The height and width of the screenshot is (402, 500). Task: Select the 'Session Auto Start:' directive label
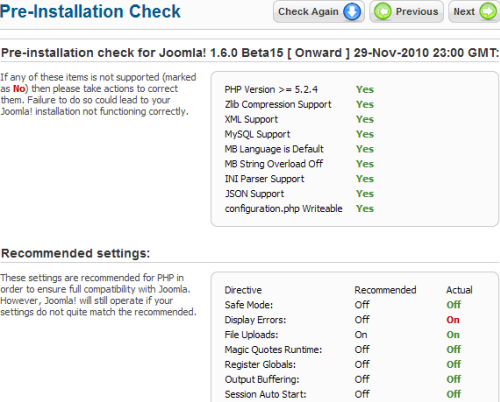pos(265,394)
